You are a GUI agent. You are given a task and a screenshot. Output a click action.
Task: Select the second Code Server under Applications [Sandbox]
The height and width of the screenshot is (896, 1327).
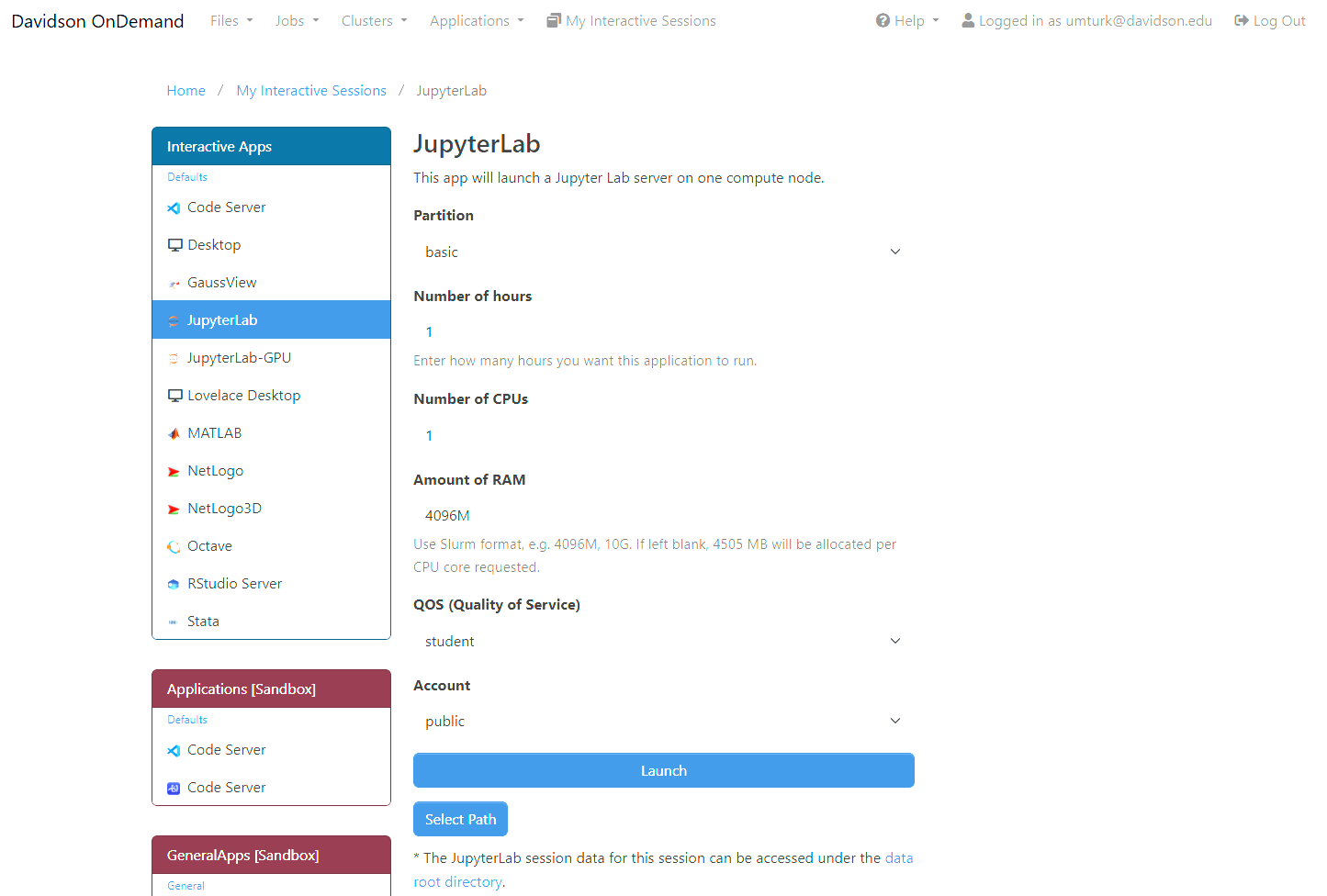click(271, 788)
